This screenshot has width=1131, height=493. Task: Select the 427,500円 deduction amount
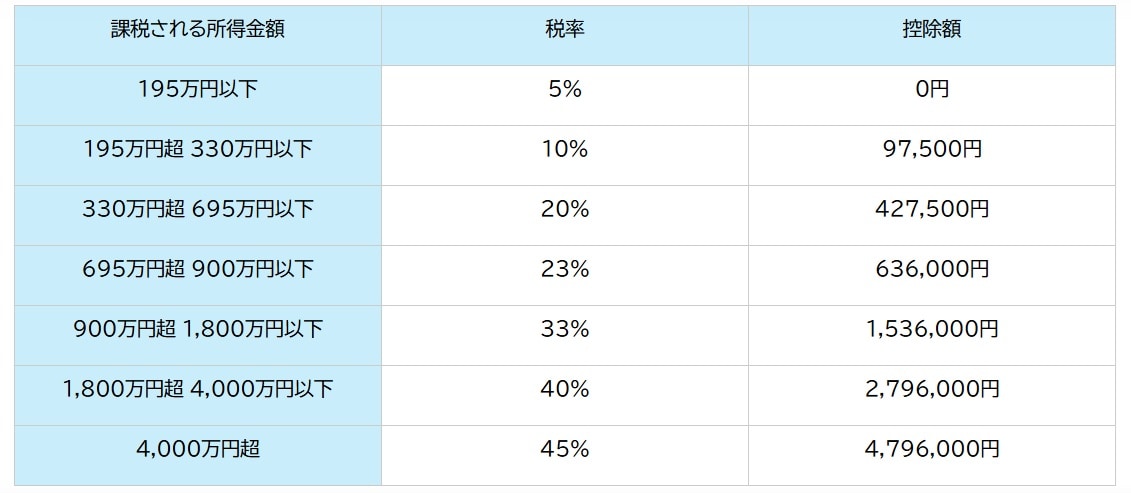point(931,210)
